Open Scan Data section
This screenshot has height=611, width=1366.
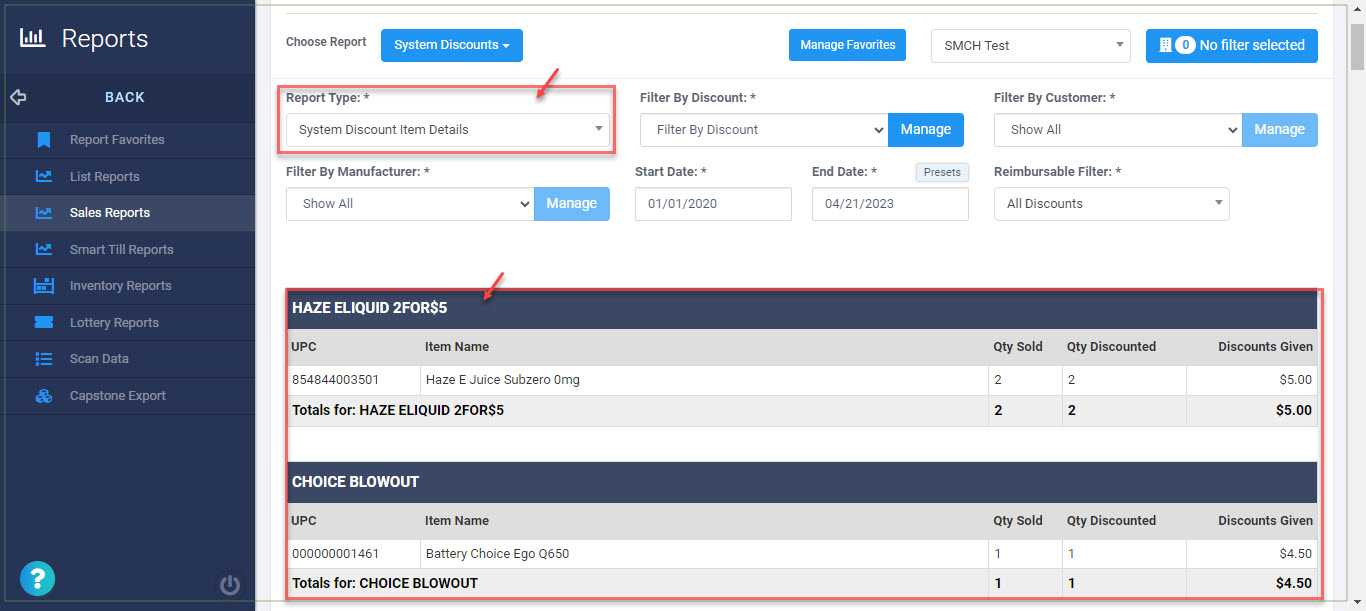(127, 359)
